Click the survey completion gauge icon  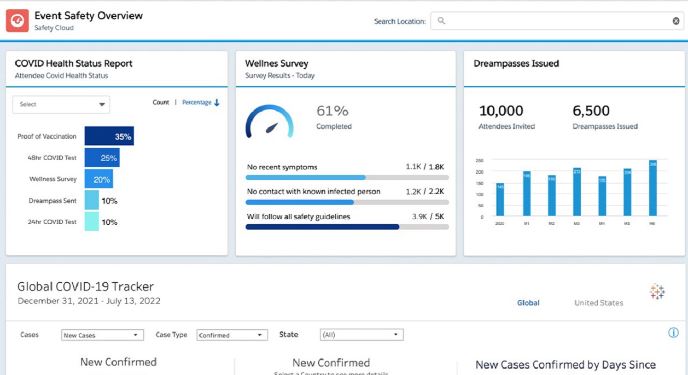[x=269, y=122]
